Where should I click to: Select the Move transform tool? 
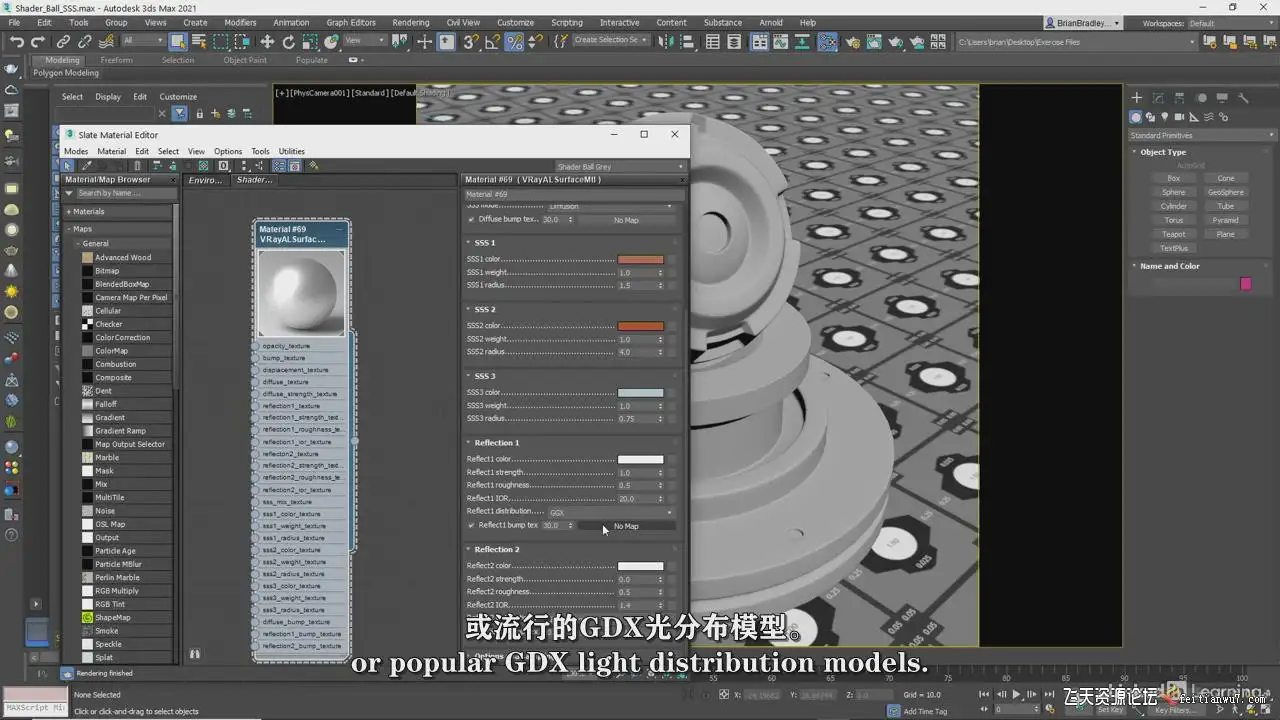coord(267,42)
